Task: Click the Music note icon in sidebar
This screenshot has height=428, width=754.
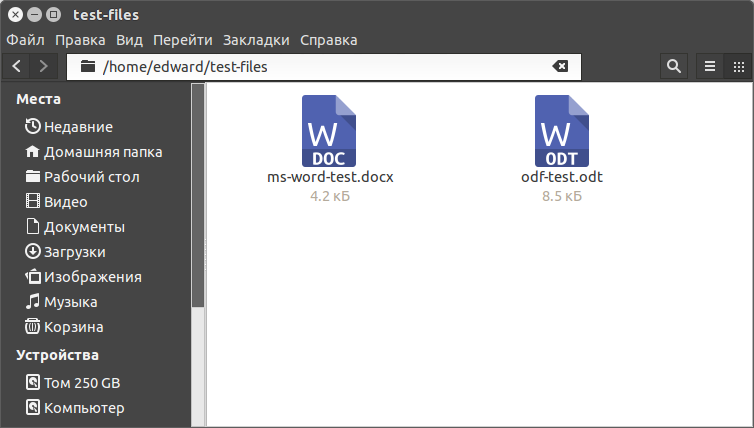Action: [x=33, y=302]
